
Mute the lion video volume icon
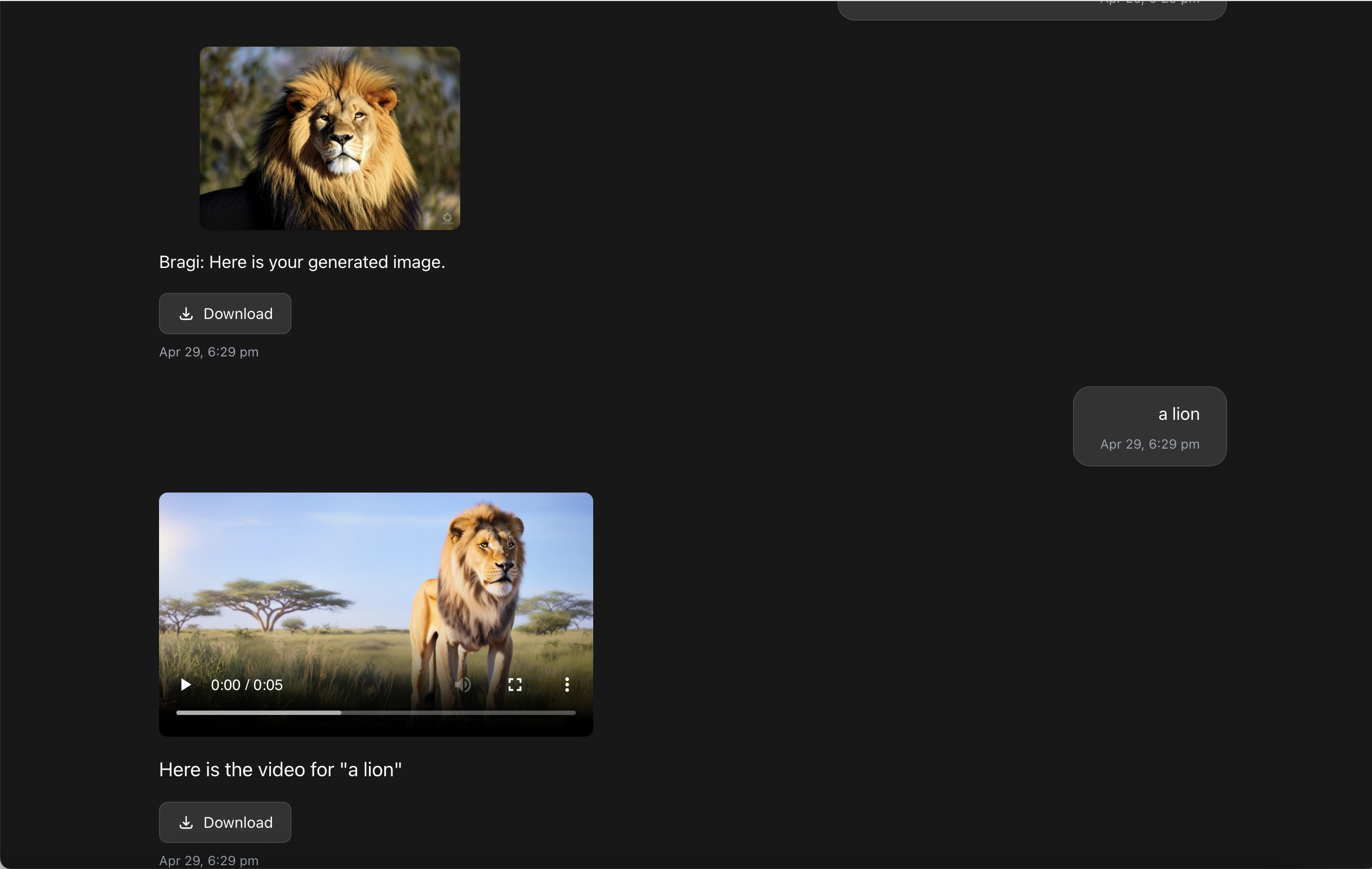click(462, 685)
